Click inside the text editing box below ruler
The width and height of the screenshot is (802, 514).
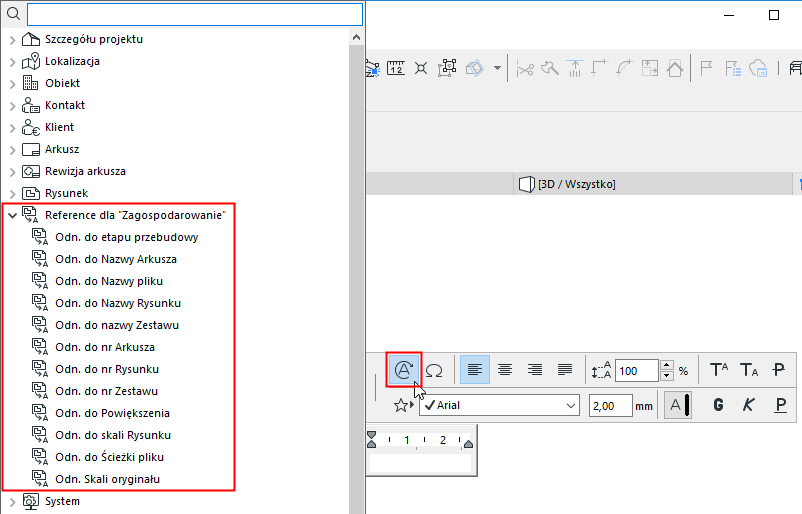click(420, 463)
